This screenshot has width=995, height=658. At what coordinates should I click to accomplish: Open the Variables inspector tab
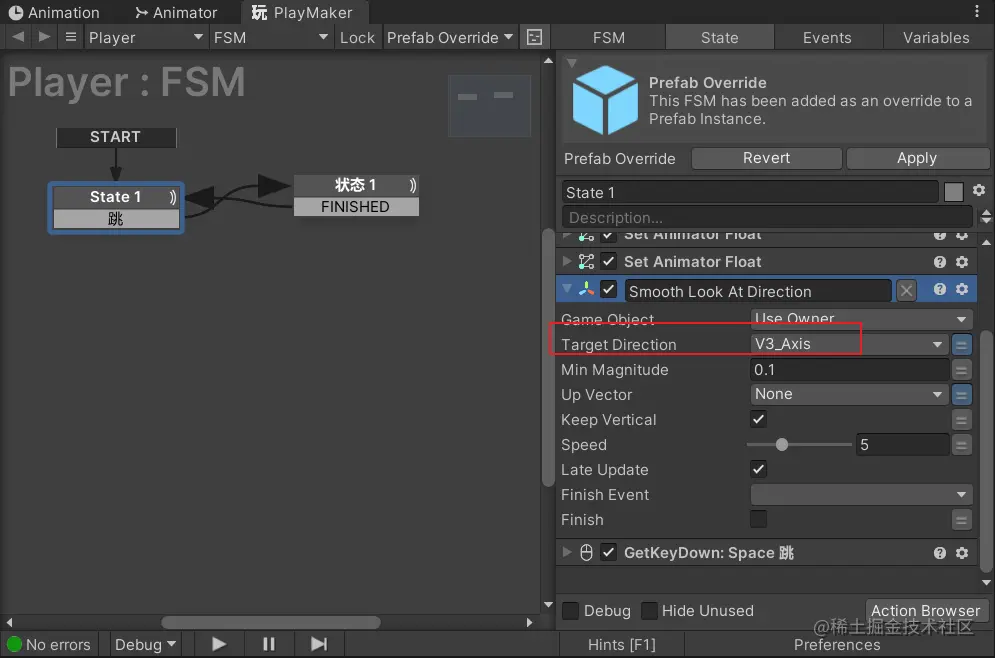coord(936,37)
